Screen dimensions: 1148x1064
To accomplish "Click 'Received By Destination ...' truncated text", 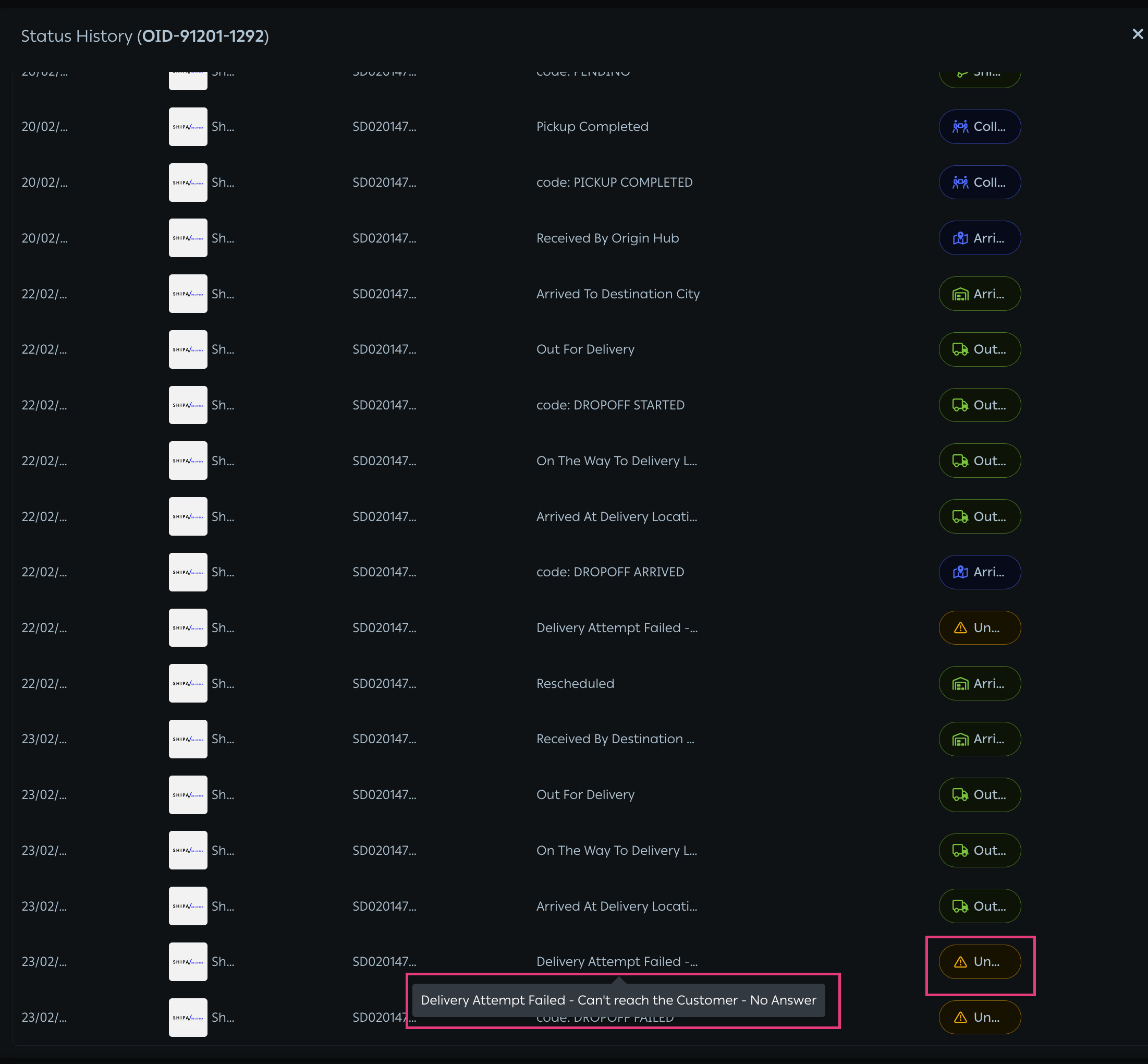I will click(x=615, y=739).
